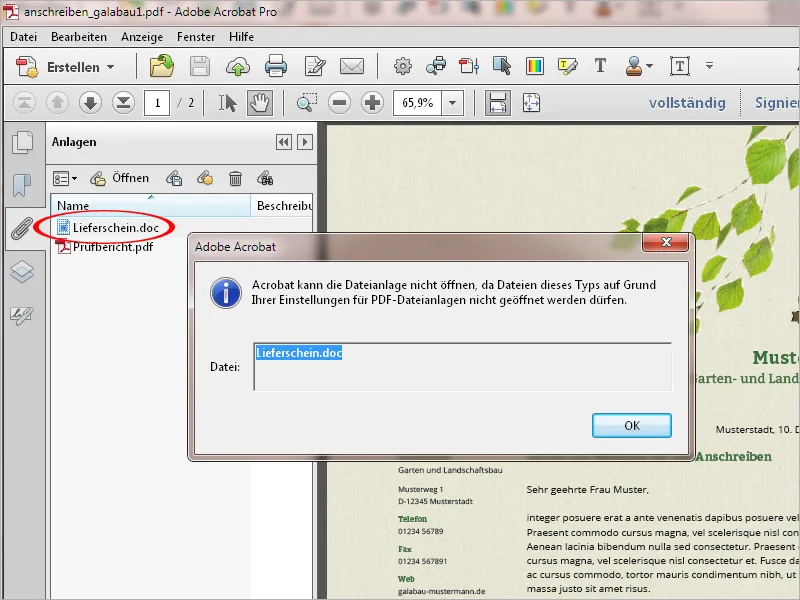
Task: Select the Prüfbericht.pdf attachment
Action: (105, 247)
